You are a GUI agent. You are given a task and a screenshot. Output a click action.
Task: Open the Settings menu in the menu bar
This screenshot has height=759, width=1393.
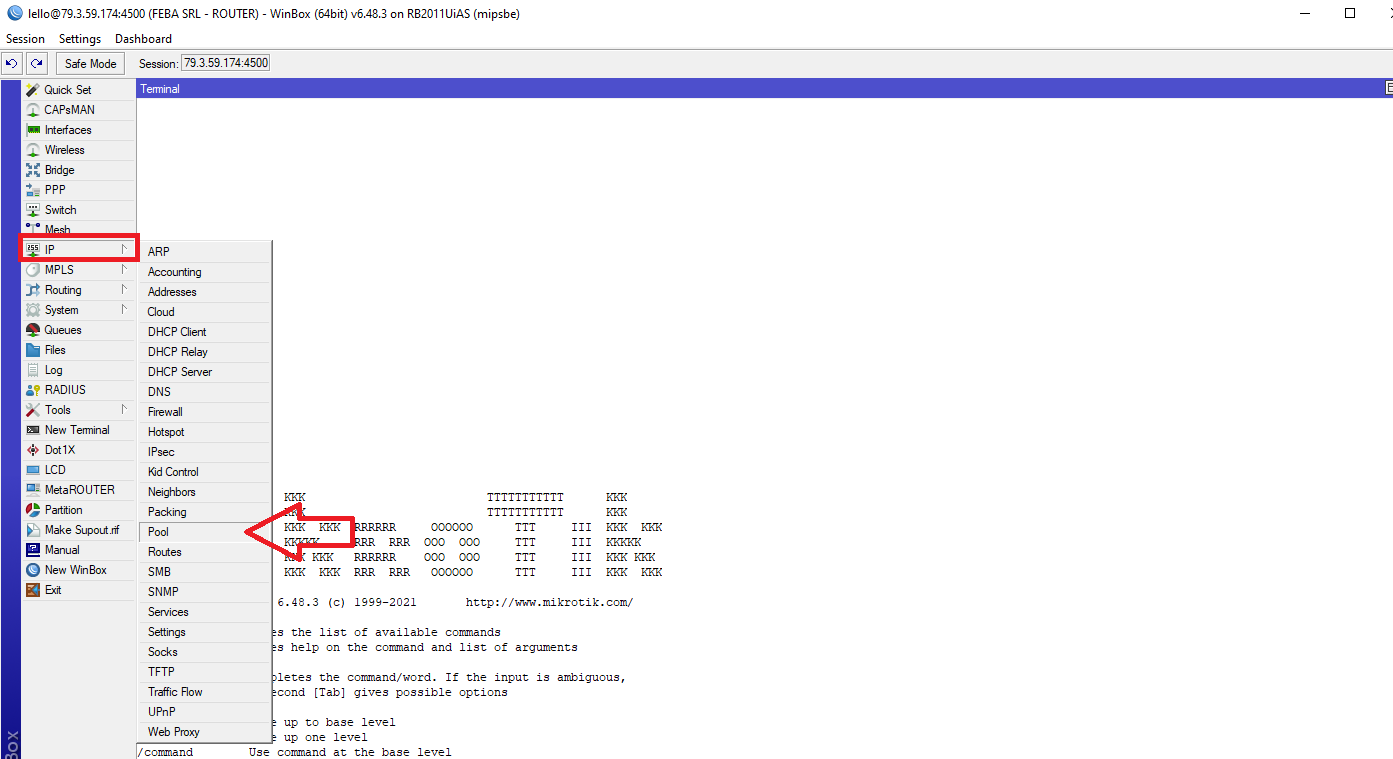80,39
